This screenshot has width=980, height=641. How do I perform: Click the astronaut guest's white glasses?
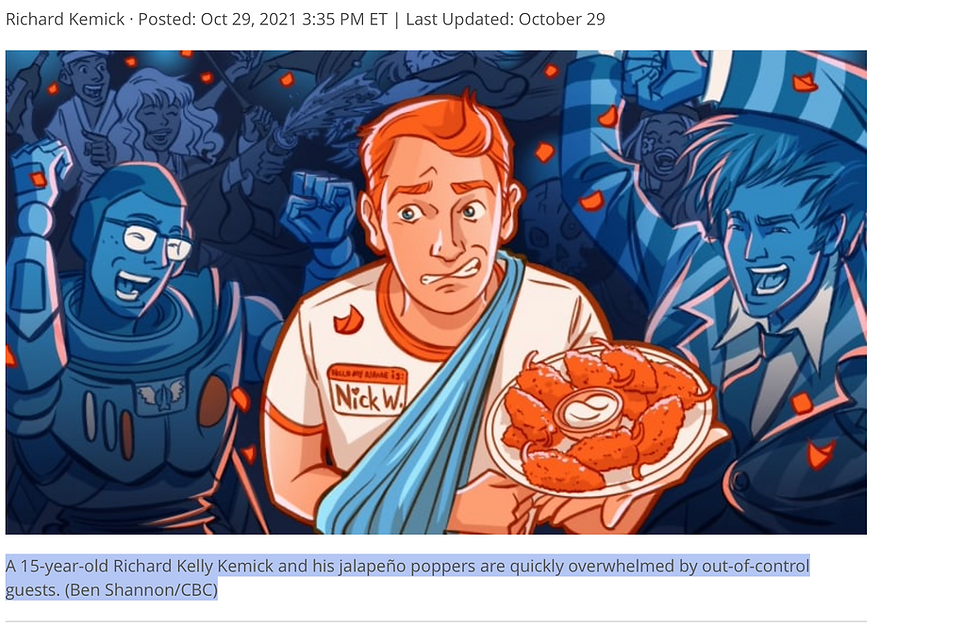[151, 239]
